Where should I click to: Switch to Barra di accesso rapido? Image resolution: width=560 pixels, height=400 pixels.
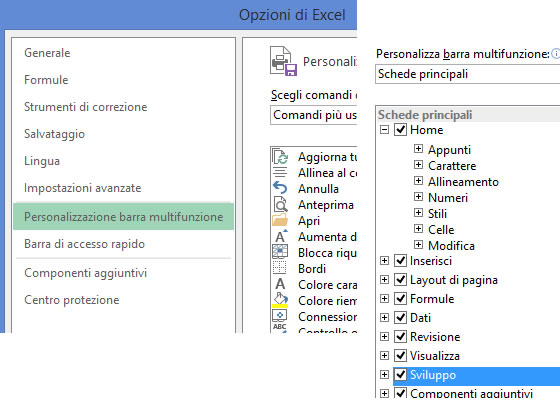point(84,244)
